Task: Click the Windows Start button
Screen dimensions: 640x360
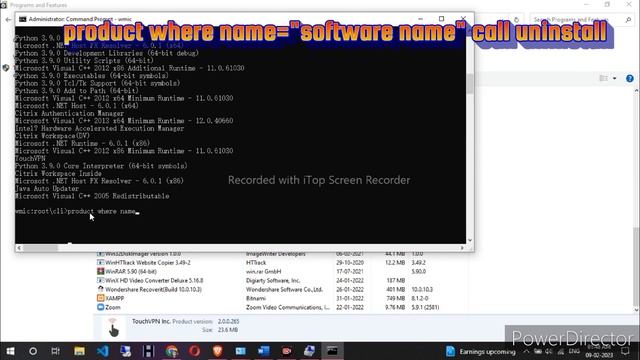Action: coord(10,351)
